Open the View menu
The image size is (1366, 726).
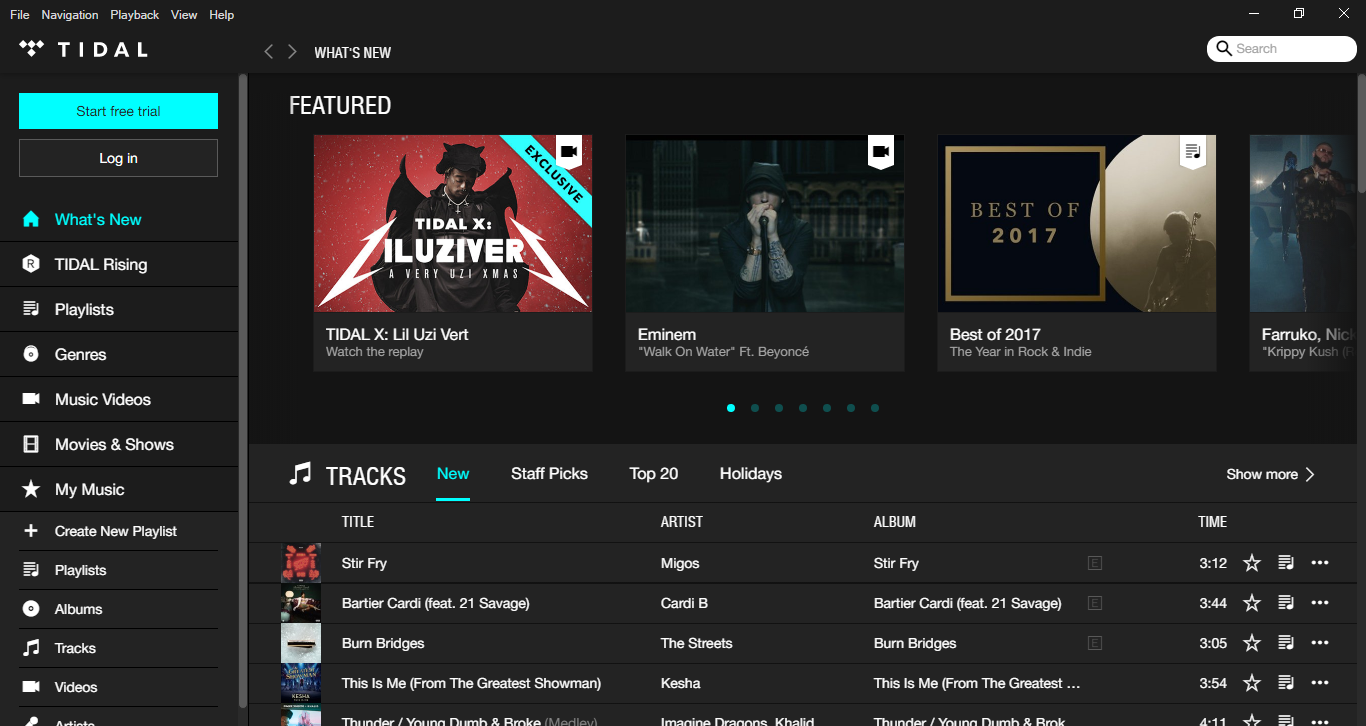[184, 14]
